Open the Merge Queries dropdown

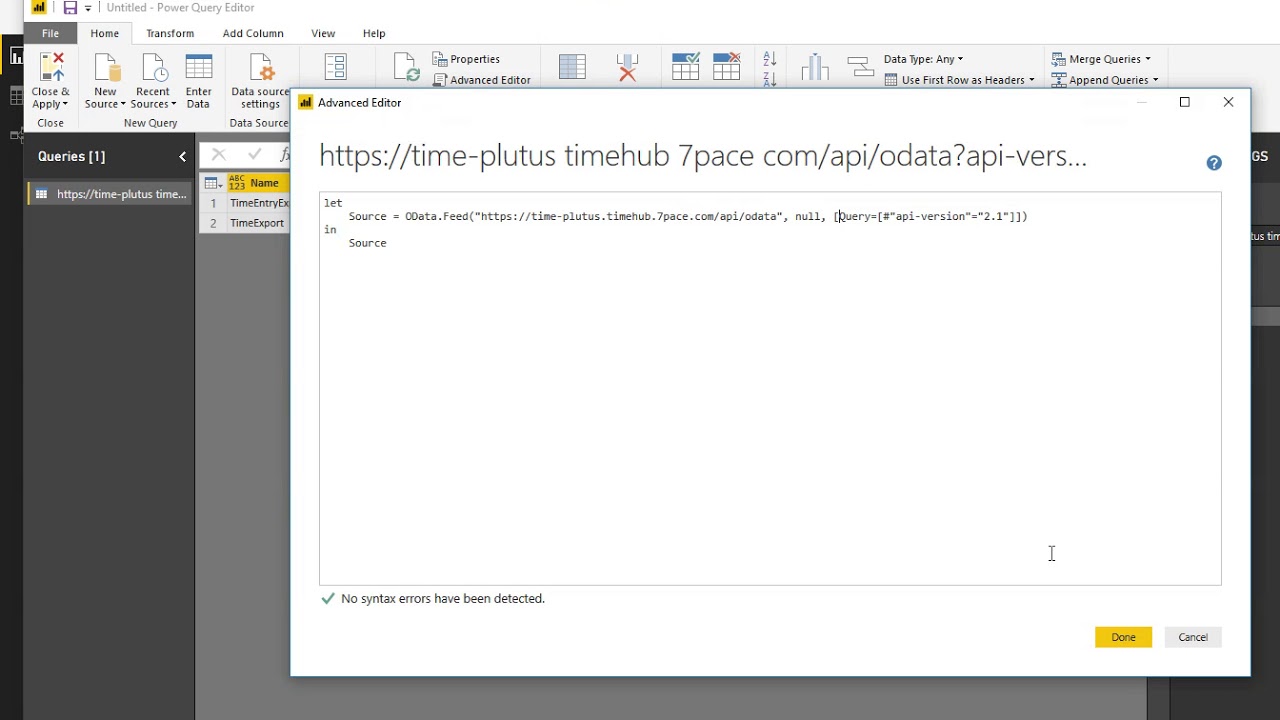[x=1101, y=59]
